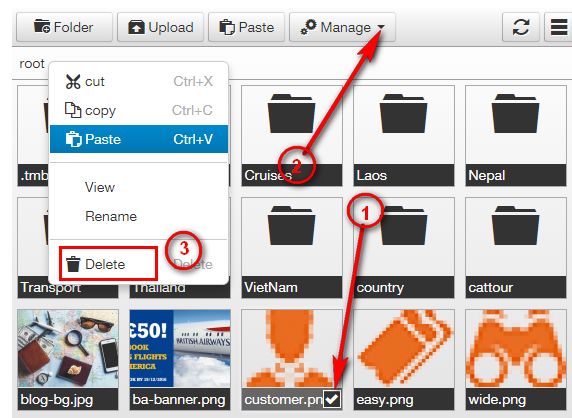Open the list view menu icon
Image resolution: width=572 pixels, height=418 pixels.
point(559,27)
